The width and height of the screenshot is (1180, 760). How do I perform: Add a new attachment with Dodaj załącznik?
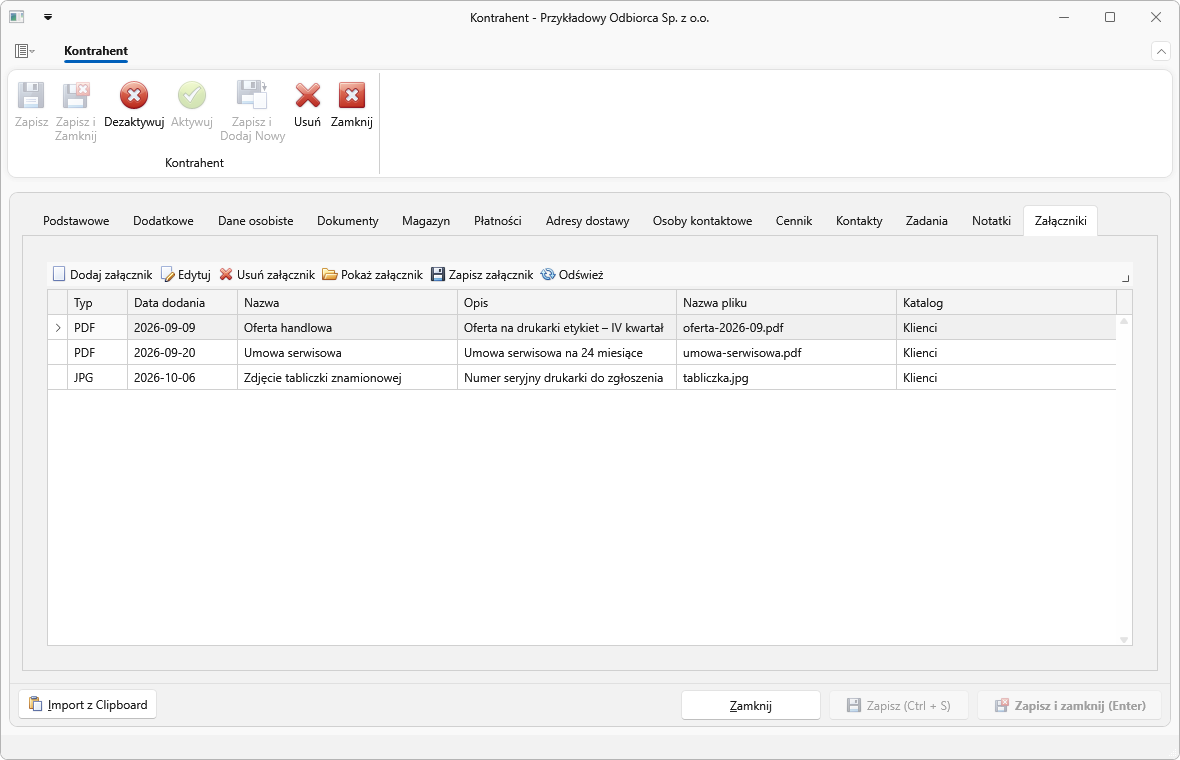(102, 275)
